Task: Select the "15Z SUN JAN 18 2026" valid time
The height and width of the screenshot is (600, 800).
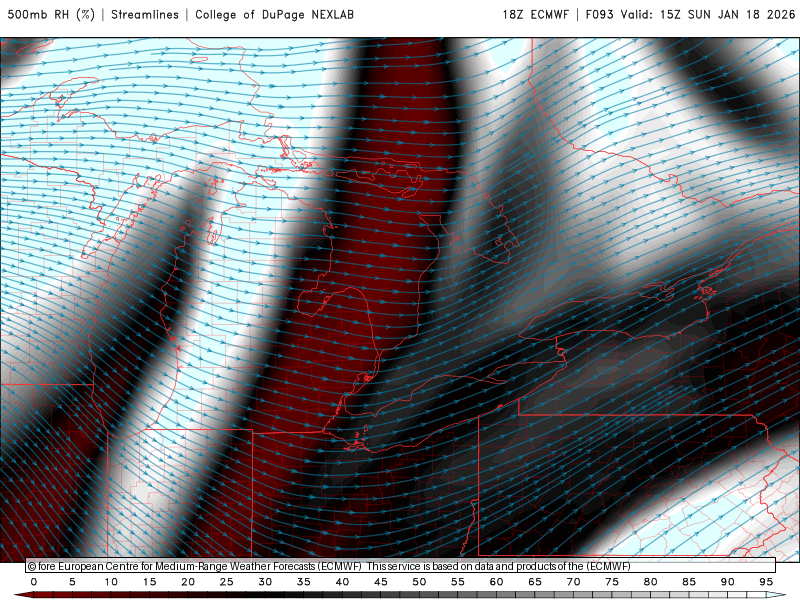Action: [728, 14]
